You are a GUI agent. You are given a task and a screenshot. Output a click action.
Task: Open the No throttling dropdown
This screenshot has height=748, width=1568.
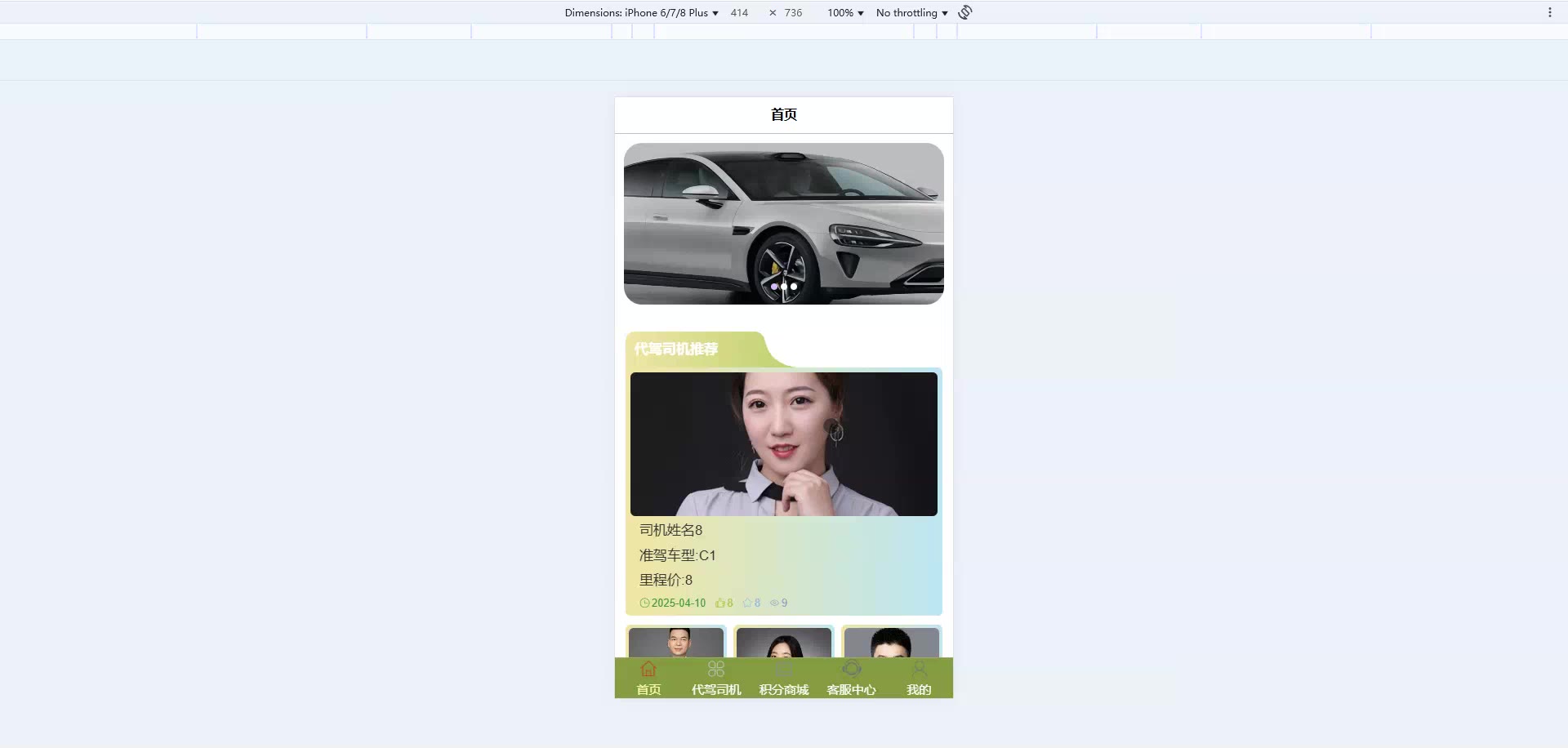click(x=912, y=12)
